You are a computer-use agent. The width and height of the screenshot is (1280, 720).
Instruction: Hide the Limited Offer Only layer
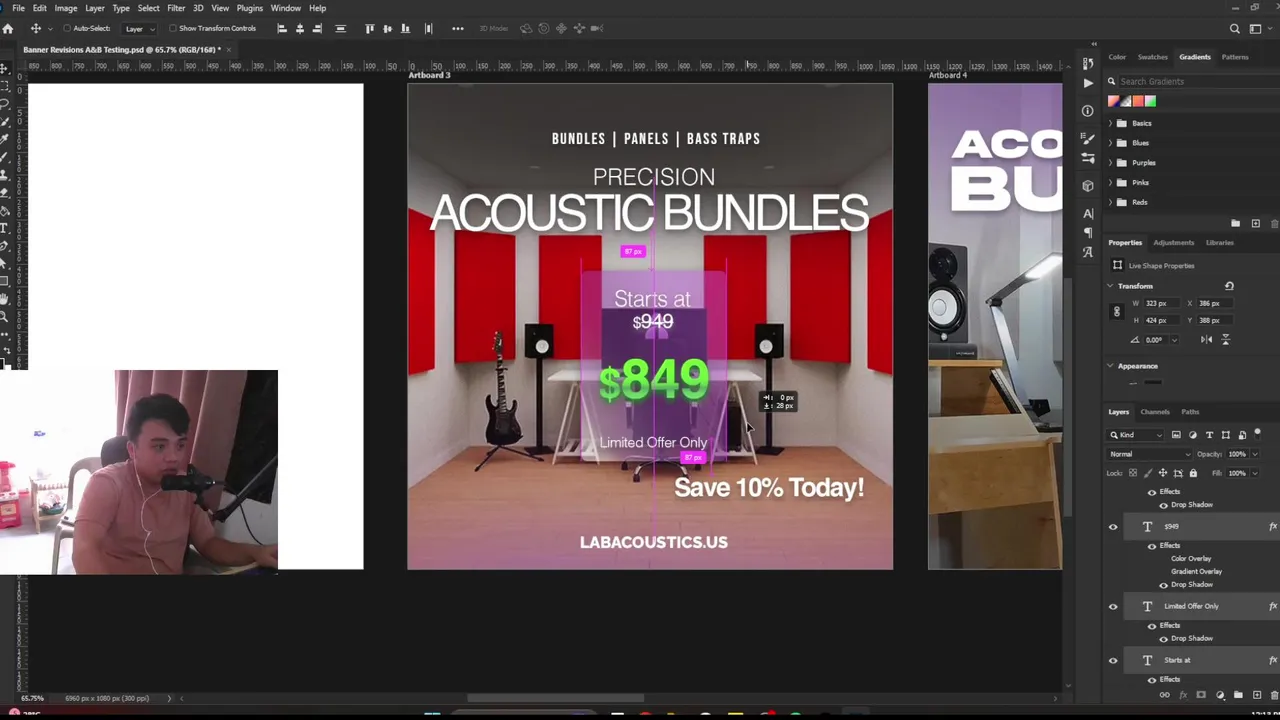(1113, 606)
